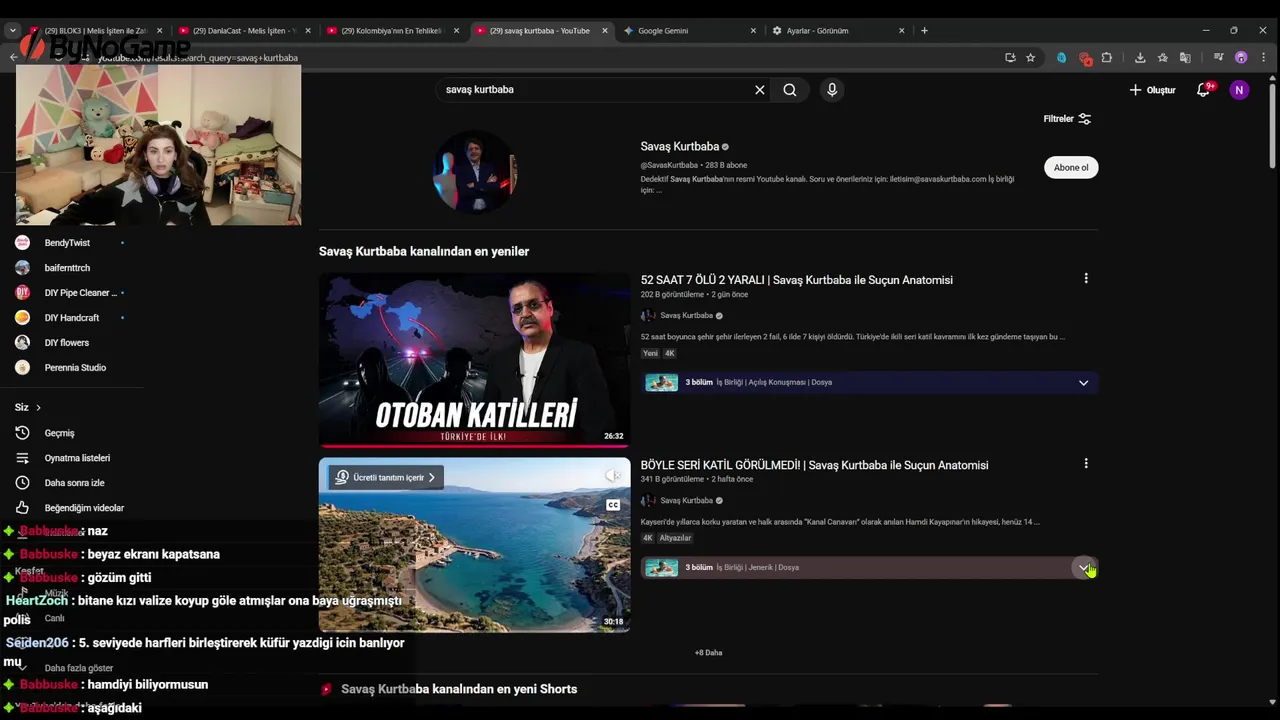Image resolution: width=1280 pixels, height=720 pixels.
Task: Open the bookmarks star list icon
Action: point(1162,58)
